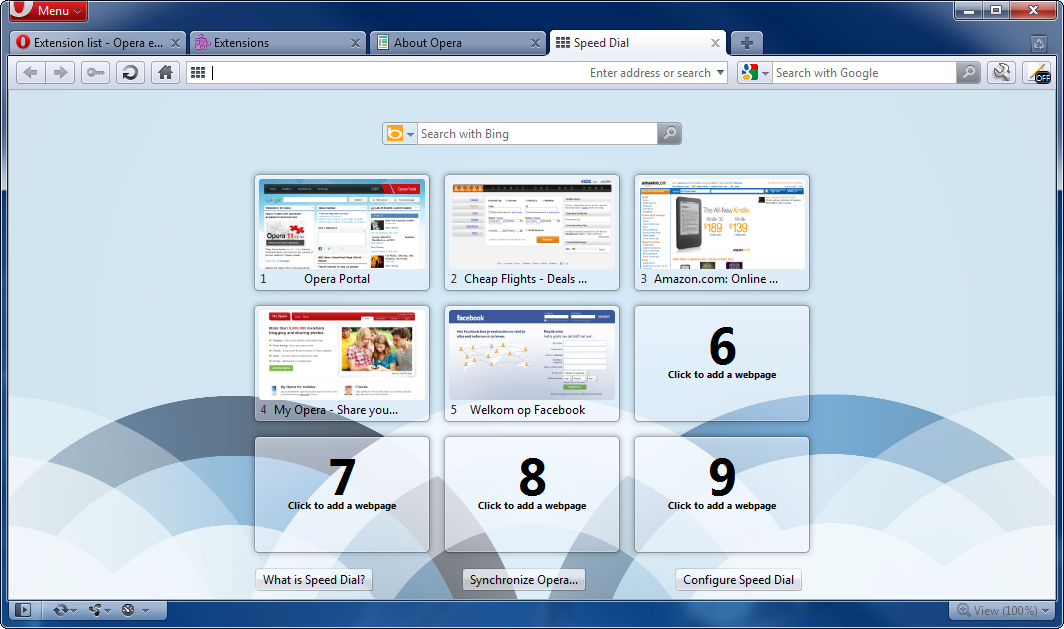Open Opera Turbo status icon
This screenshot has height=629, width=1064.
pos(128,610)
